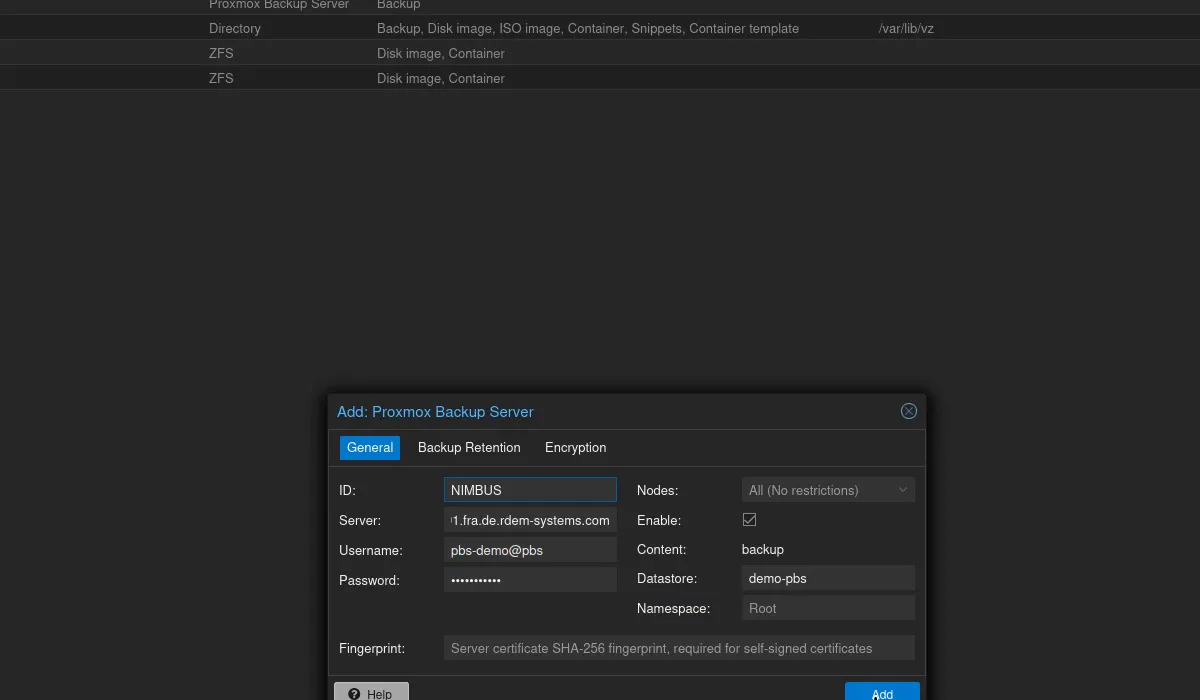Open the Nodes restrictions dropdown
This screenshot has height=700, width=1200.
click(x=901, y=490)
